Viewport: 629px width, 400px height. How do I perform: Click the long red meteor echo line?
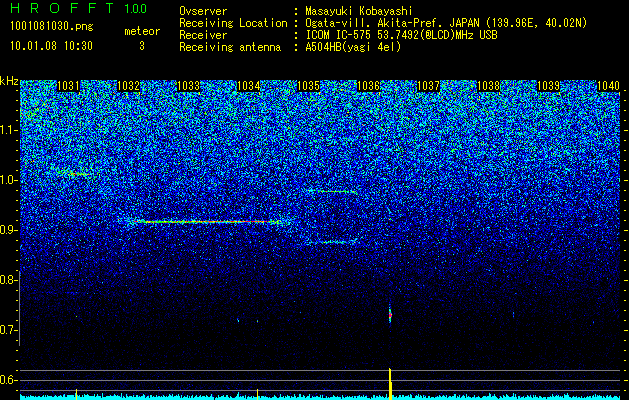[x=207, y=221]
